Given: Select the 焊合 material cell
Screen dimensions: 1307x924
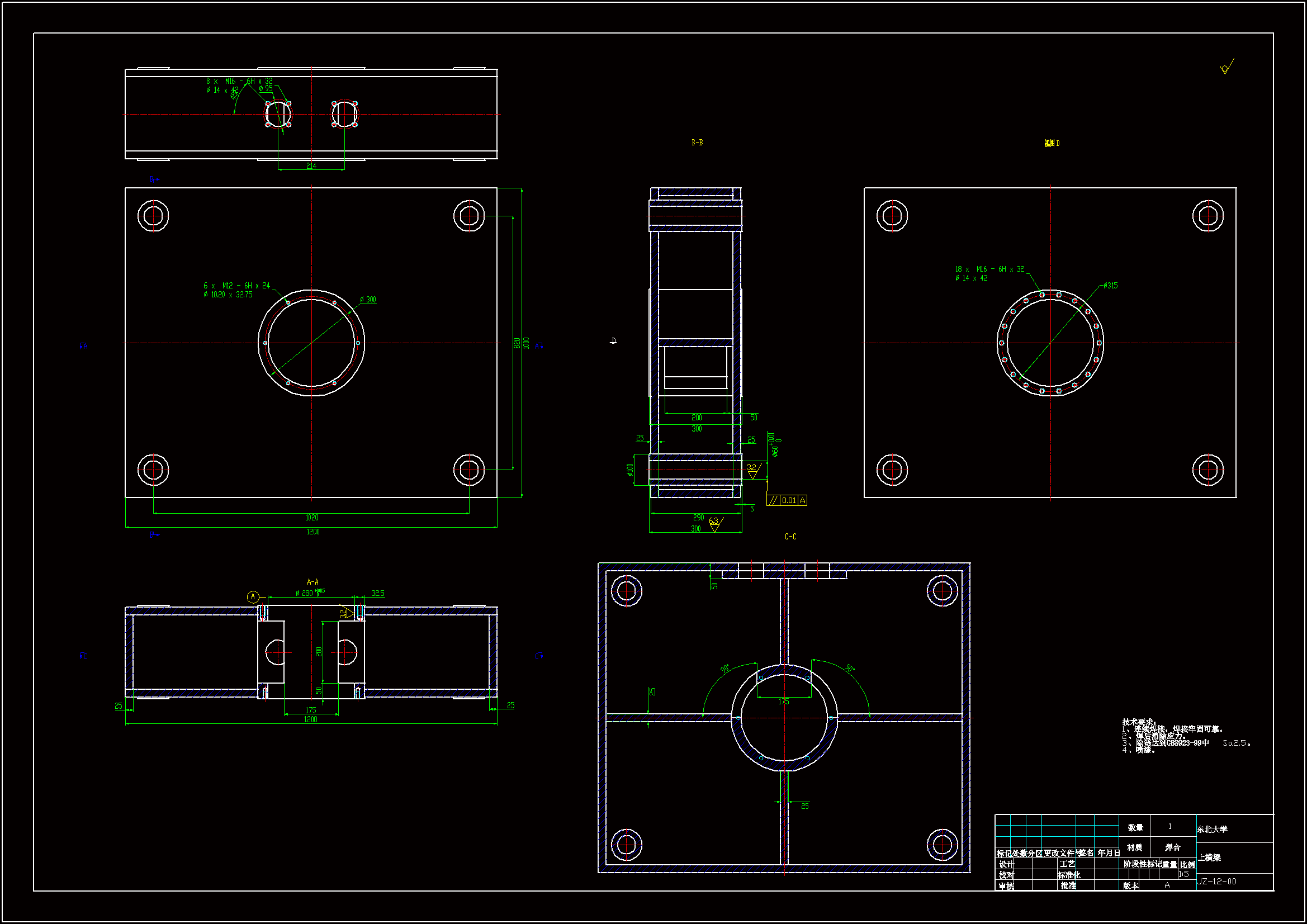Looking at the screenshot, I should (1173, 847).
